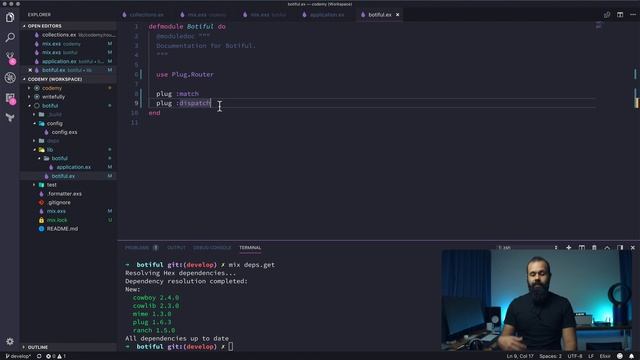Open the Extensions view in the activity bar
The width and height of the screenshot is (640, 360).
tap(10, 98)
